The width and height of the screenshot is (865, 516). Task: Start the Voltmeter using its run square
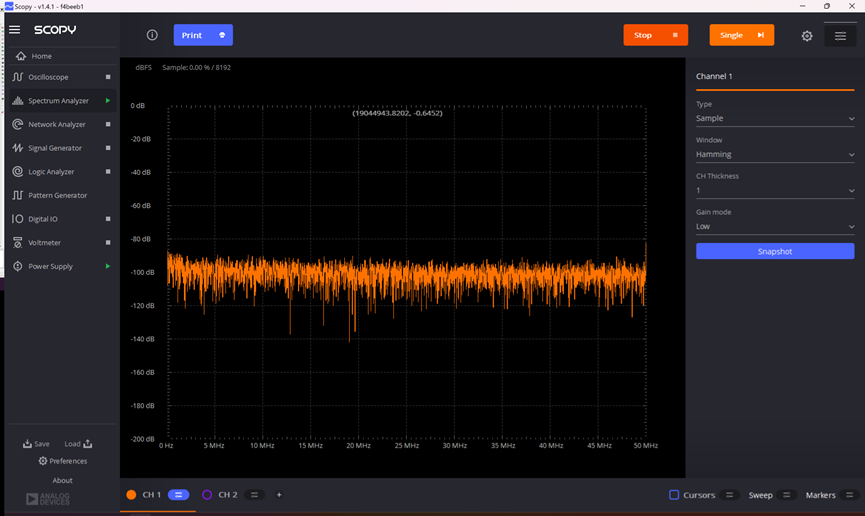(108, 243)
